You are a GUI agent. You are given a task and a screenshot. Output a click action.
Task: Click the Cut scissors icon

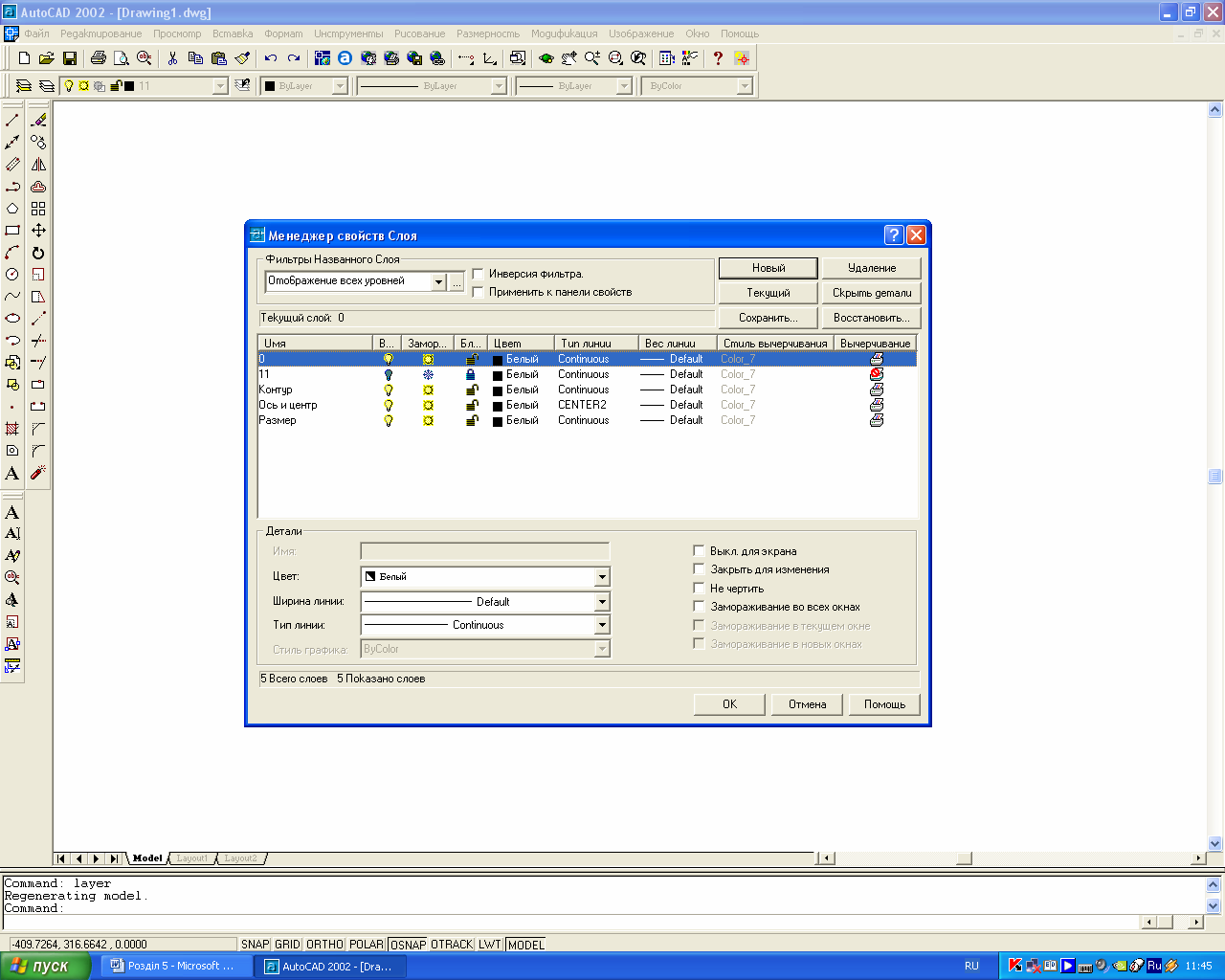click(x=172, y=58)
